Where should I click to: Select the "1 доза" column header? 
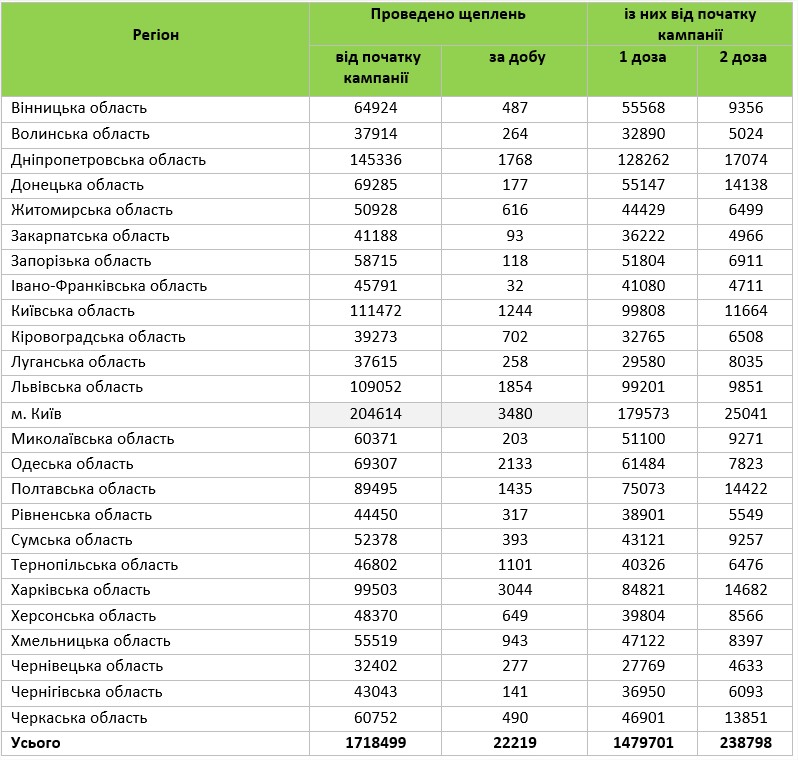pyautogui.click(x=642, y=58)
